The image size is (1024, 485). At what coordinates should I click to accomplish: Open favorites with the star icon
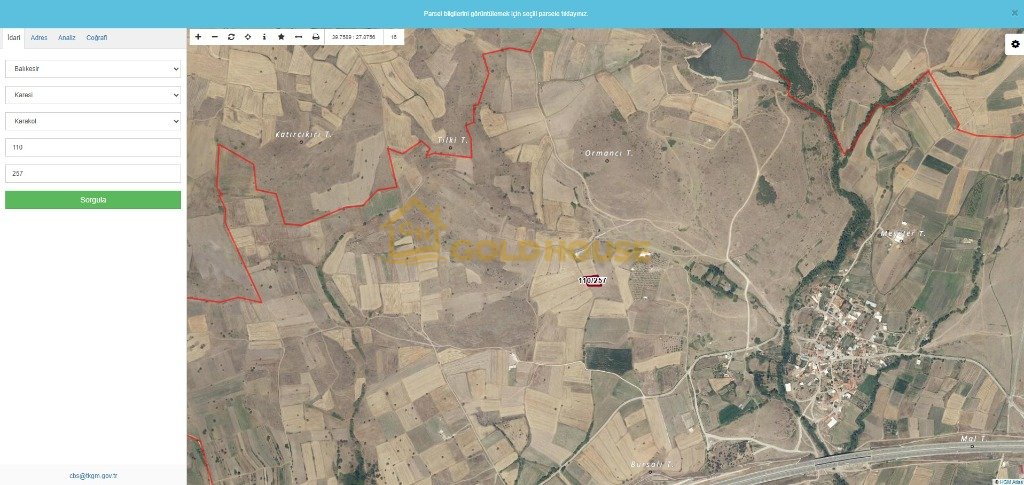click(x=281, y=37)
